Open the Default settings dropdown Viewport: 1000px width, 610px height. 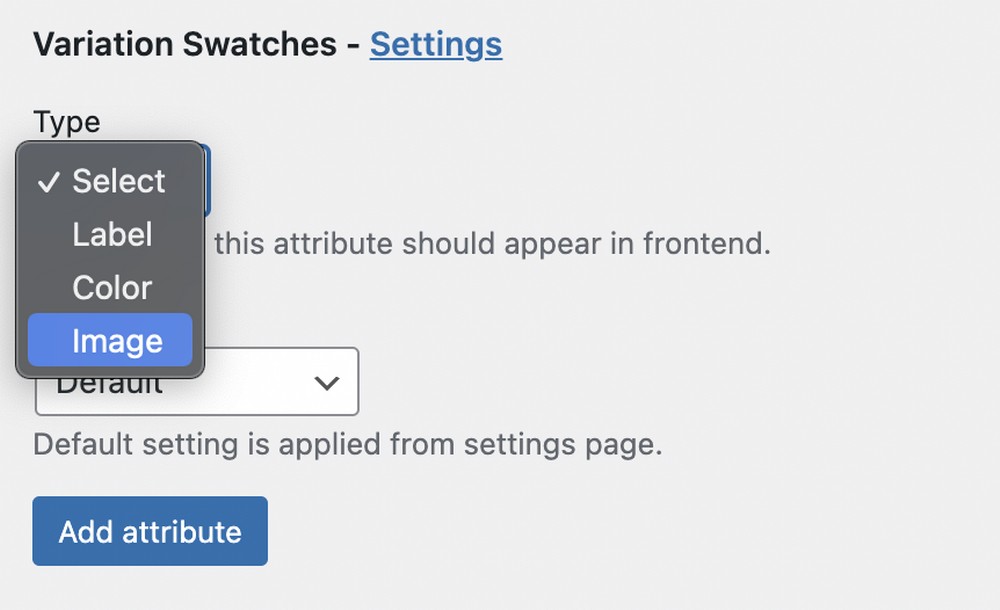coord(197,382)
